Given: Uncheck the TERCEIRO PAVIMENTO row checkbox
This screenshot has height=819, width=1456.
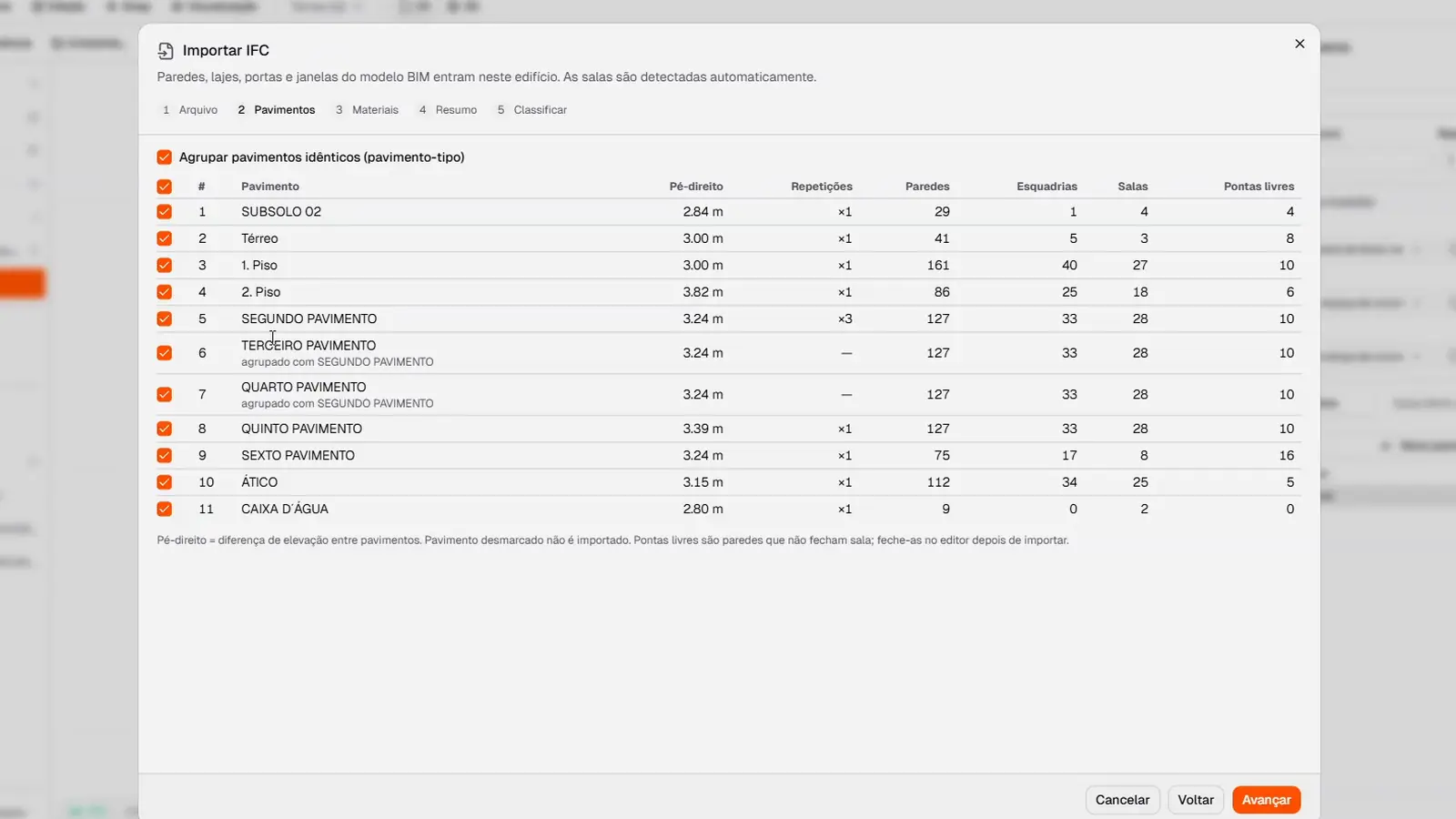Looking at the screenshot, I should click(x=164, y=353).
